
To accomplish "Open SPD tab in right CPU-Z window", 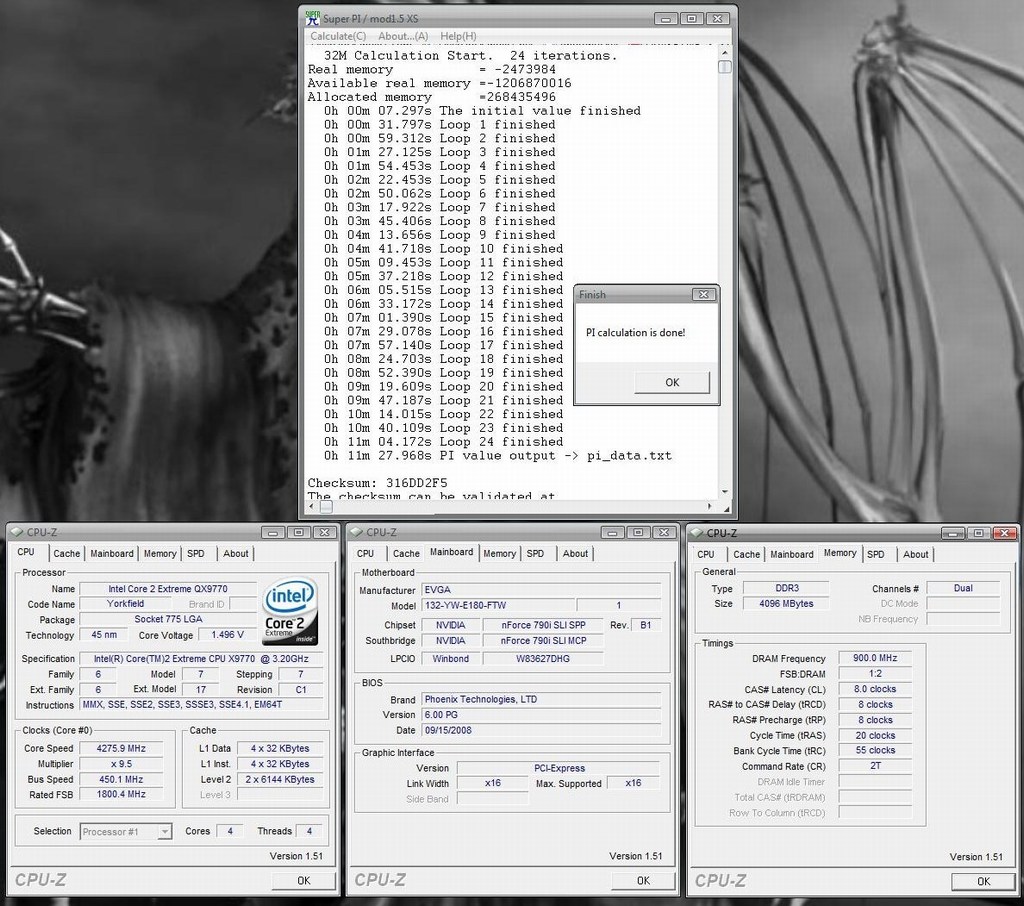I will (x=876, y=554).
